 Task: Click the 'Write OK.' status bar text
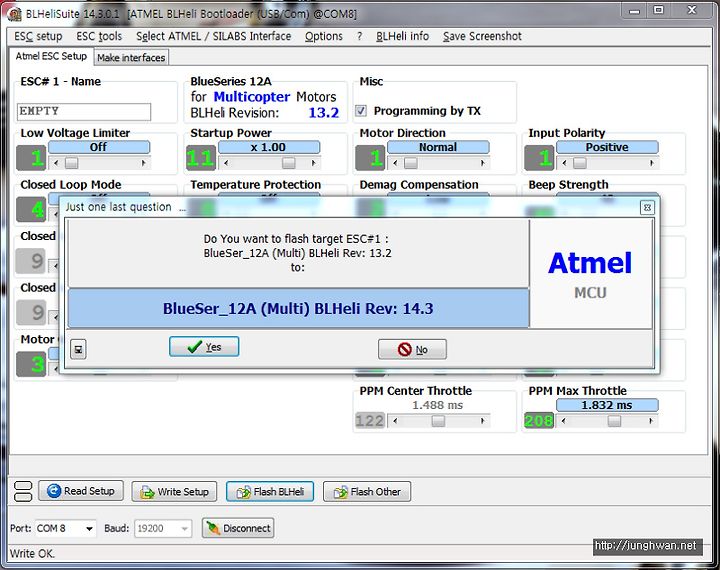[x=32, y=553]
